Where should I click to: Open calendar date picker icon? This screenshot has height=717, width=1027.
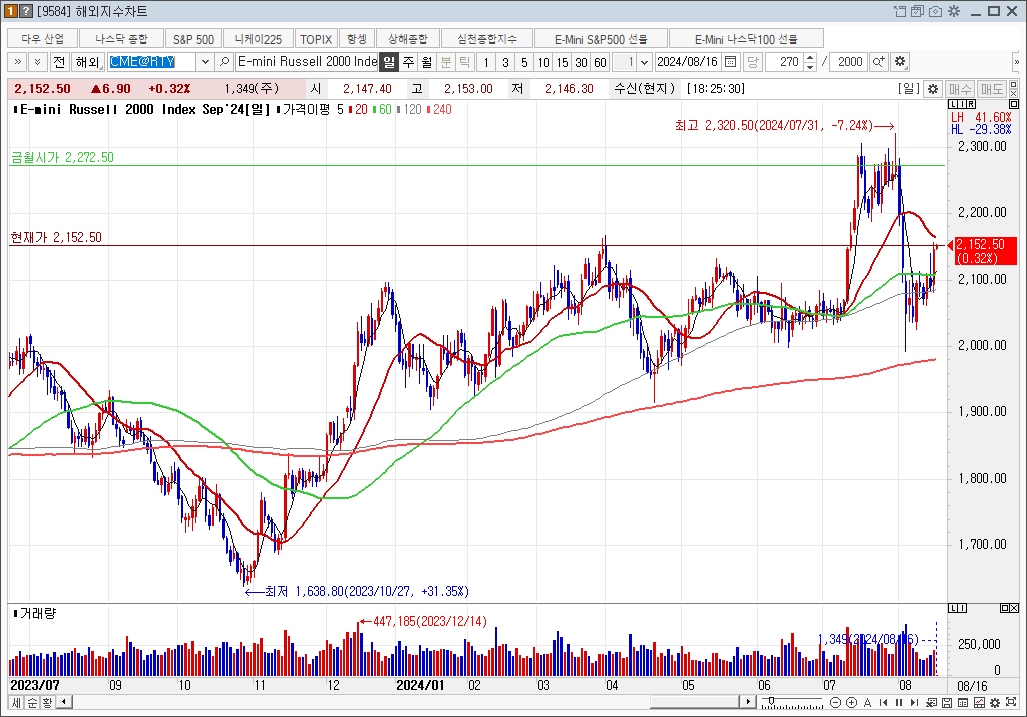pos(730,62)
